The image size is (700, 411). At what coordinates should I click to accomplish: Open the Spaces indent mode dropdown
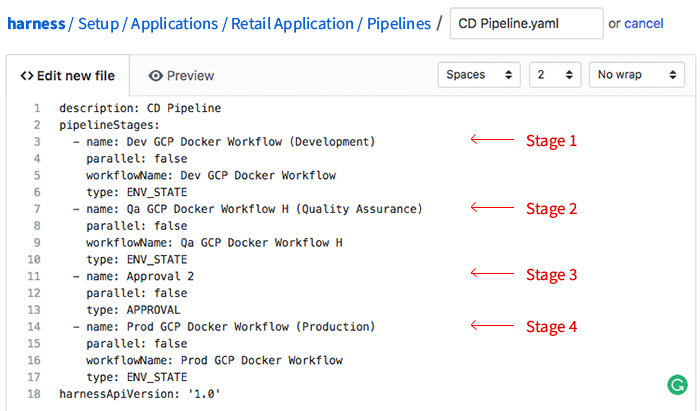coord(479,75)
